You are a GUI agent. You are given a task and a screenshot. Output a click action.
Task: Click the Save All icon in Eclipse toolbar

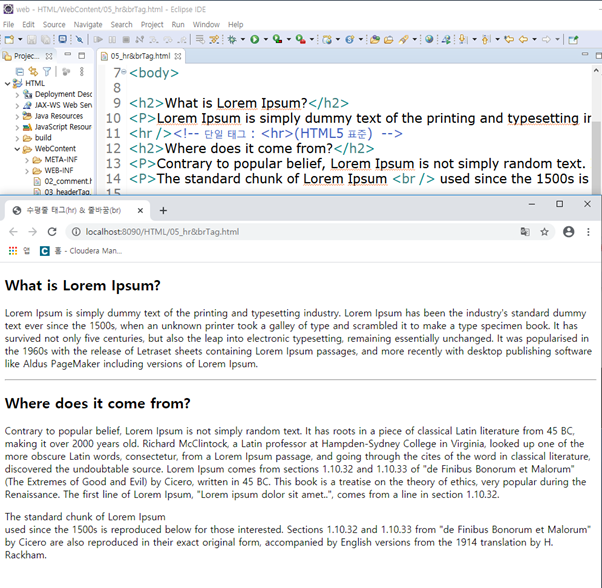tap(45, 40)
